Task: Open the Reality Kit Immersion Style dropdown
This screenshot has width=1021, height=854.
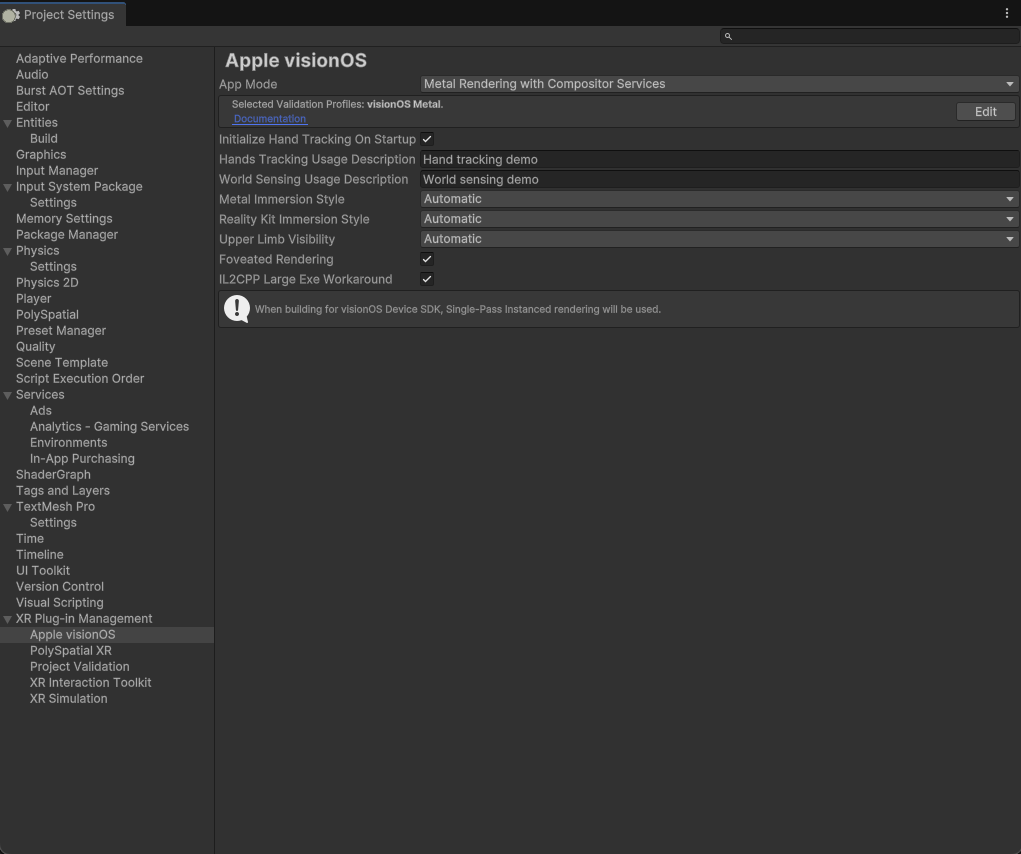Action: [718, 219]
